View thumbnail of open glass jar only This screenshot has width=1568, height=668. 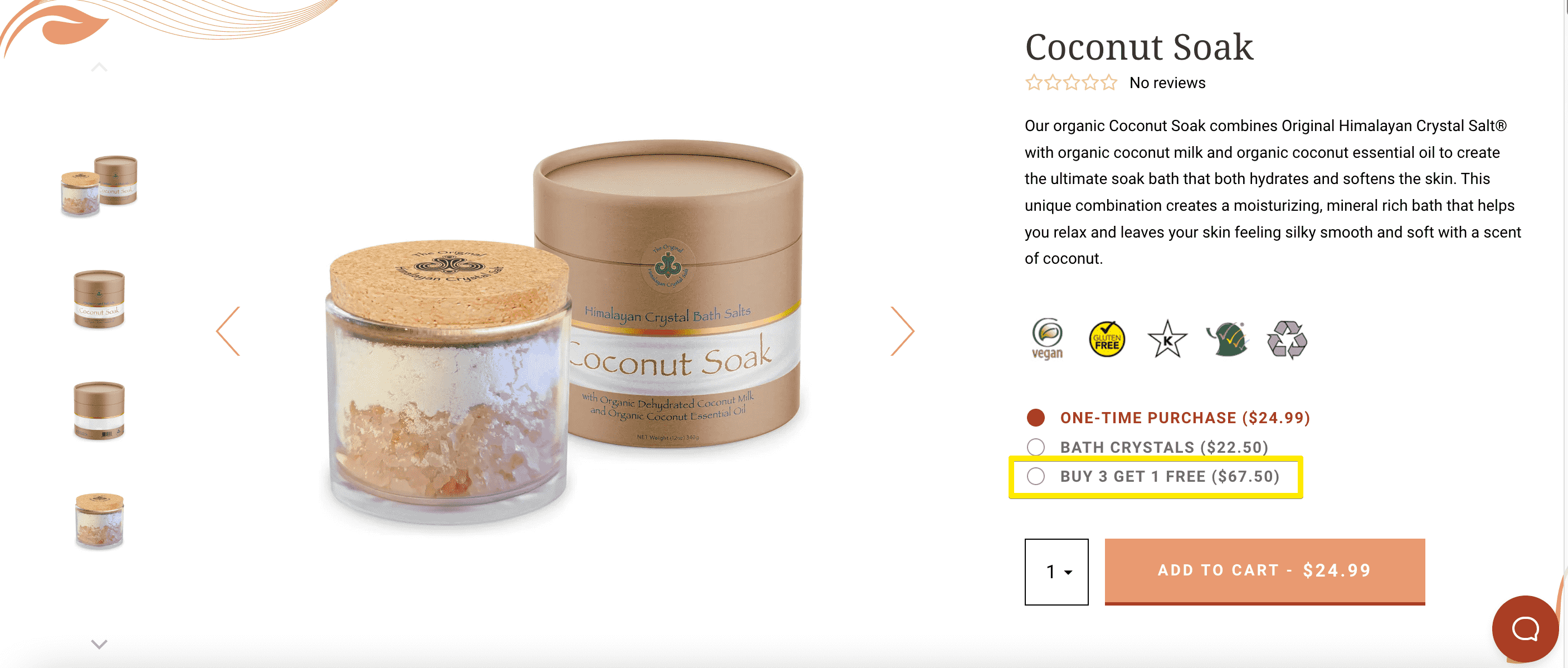[x=99, y=521]
